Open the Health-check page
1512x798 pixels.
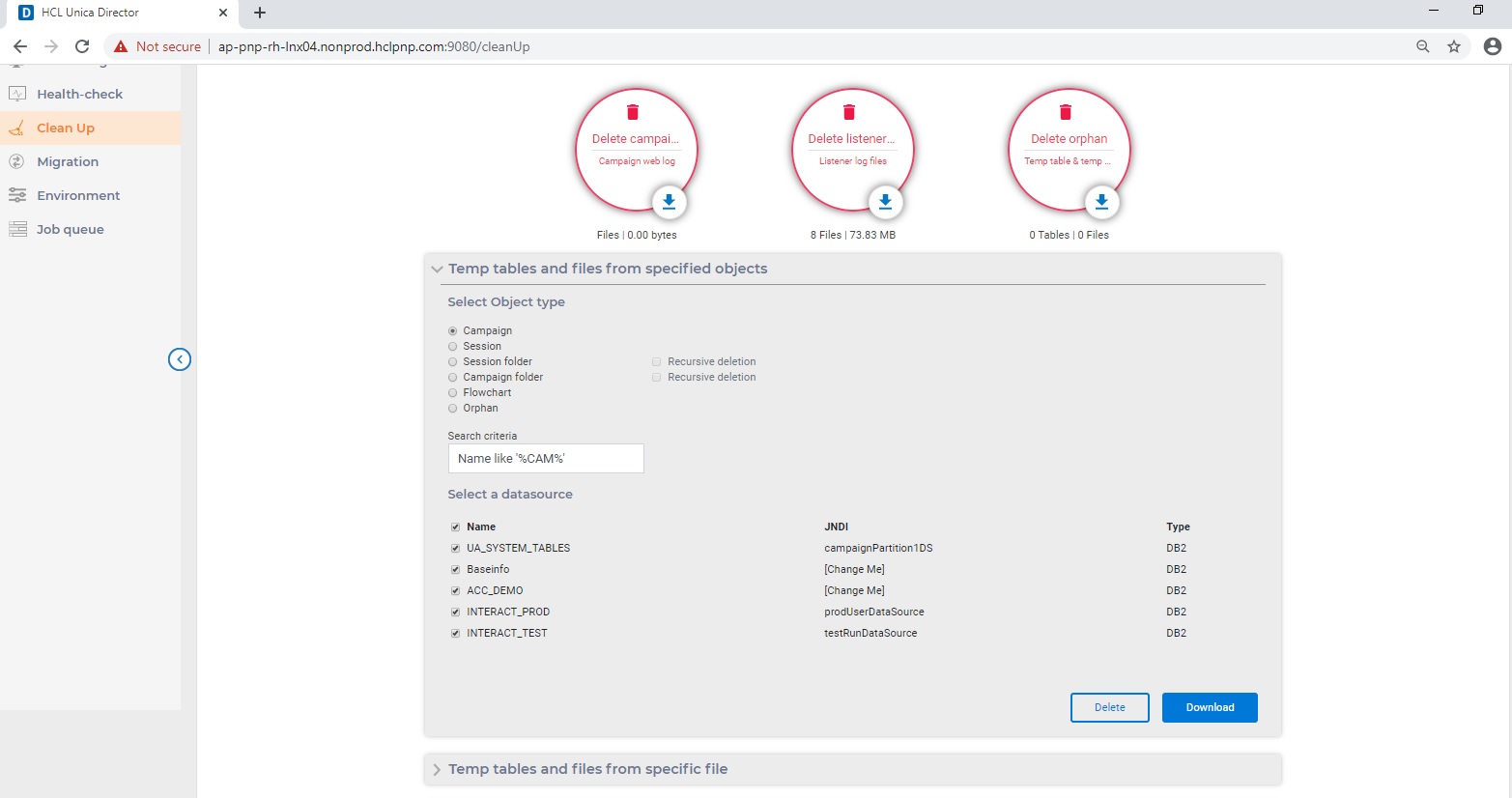tap(79, 94)
